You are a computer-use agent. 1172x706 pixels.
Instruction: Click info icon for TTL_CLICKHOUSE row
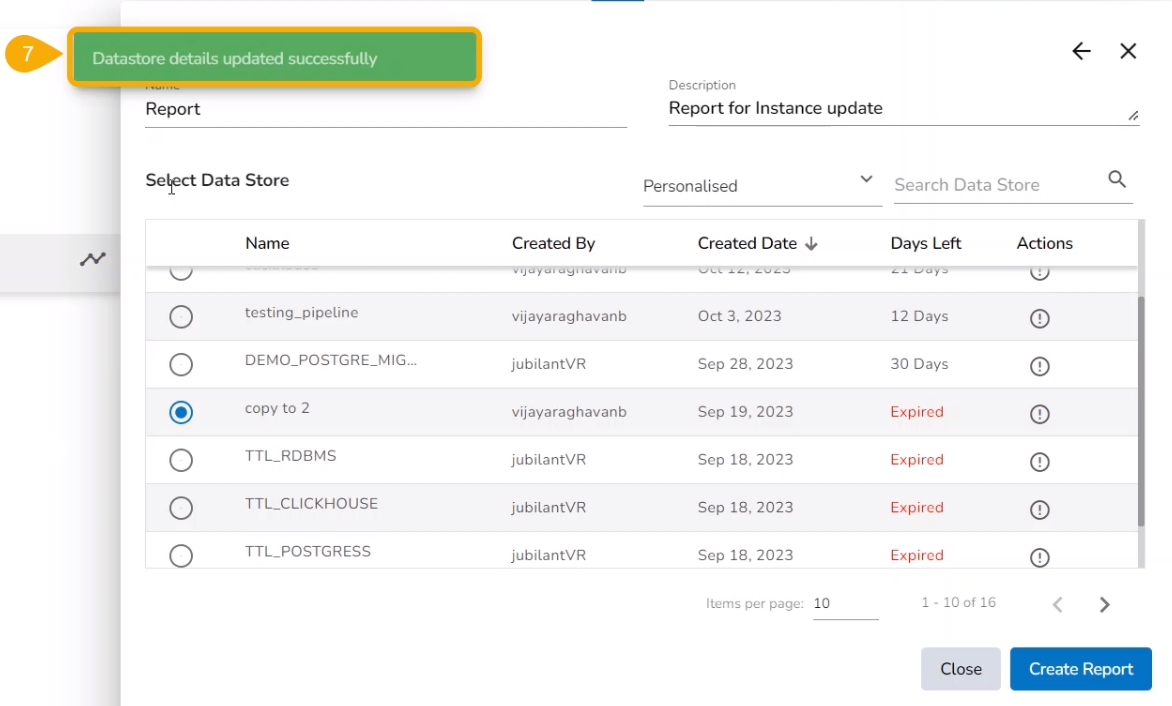coord(1039,510)
